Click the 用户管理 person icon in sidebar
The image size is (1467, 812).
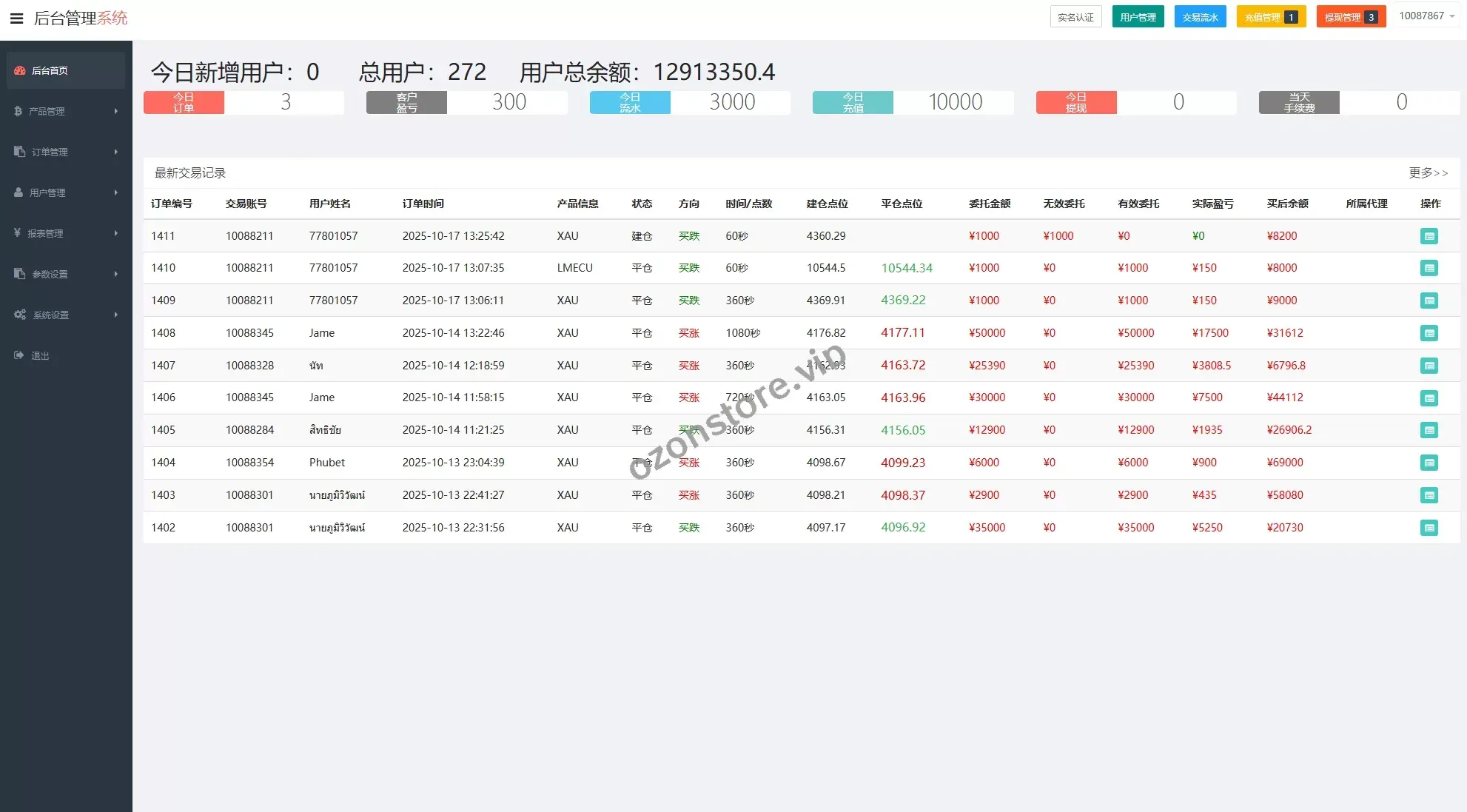[19, 192]
